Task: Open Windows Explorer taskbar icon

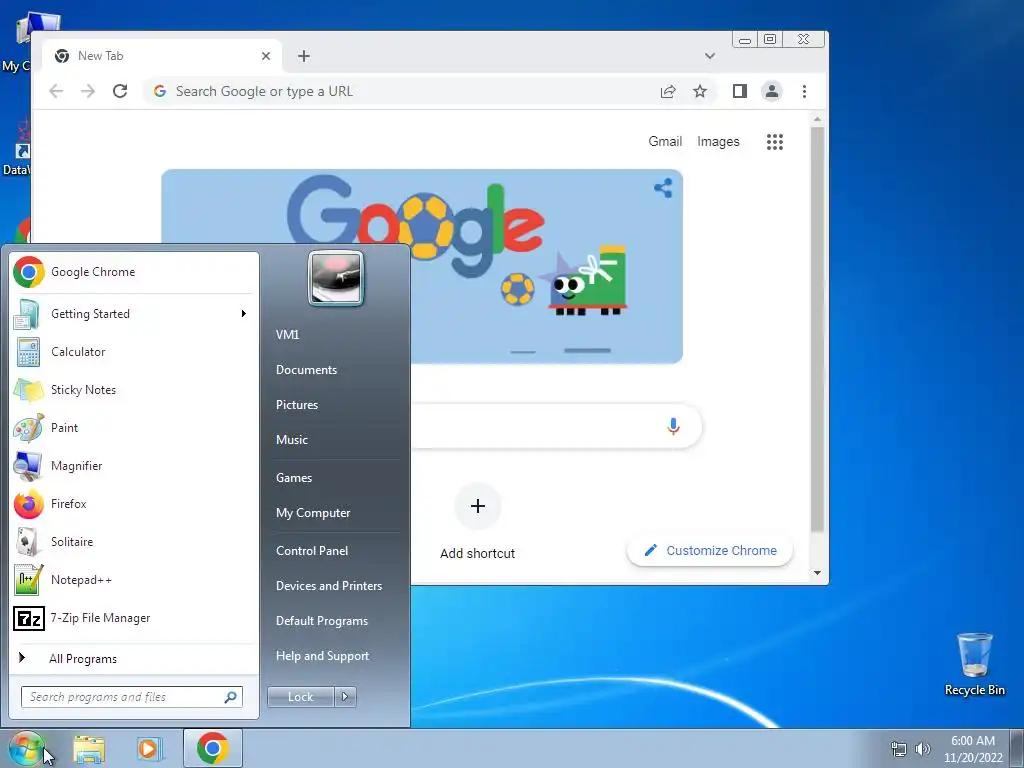Action: 89,749
